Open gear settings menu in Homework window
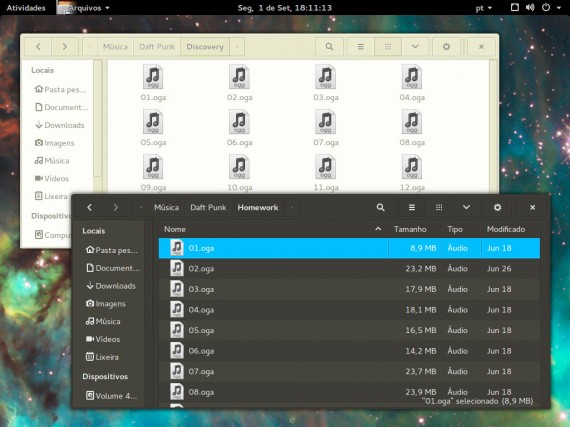The width and height of the screenshot is (570, 427). tap(497, 208)
